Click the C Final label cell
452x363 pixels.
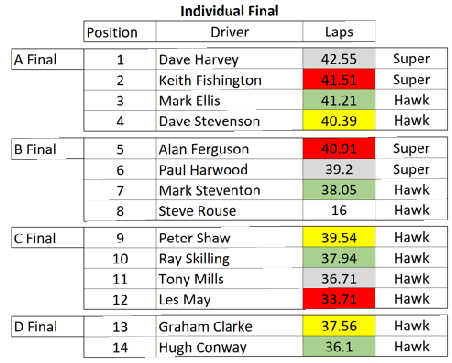click(48, 238)
